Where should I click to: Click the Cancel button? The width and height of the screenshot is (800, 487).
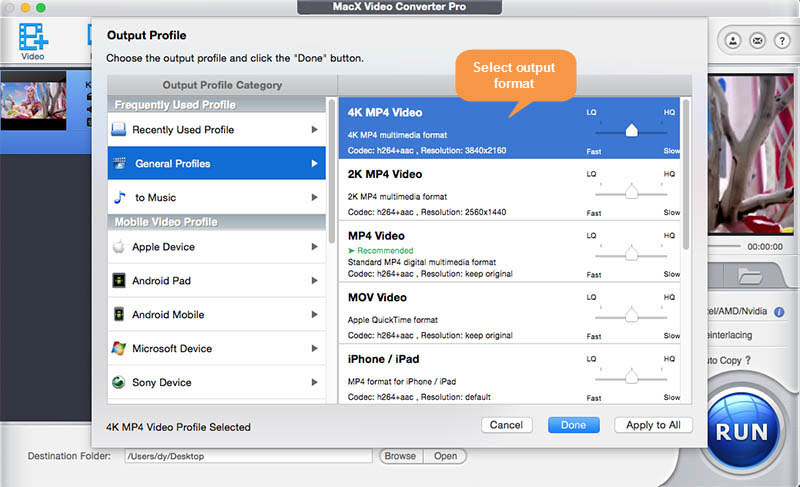click(x=507, y=425)
